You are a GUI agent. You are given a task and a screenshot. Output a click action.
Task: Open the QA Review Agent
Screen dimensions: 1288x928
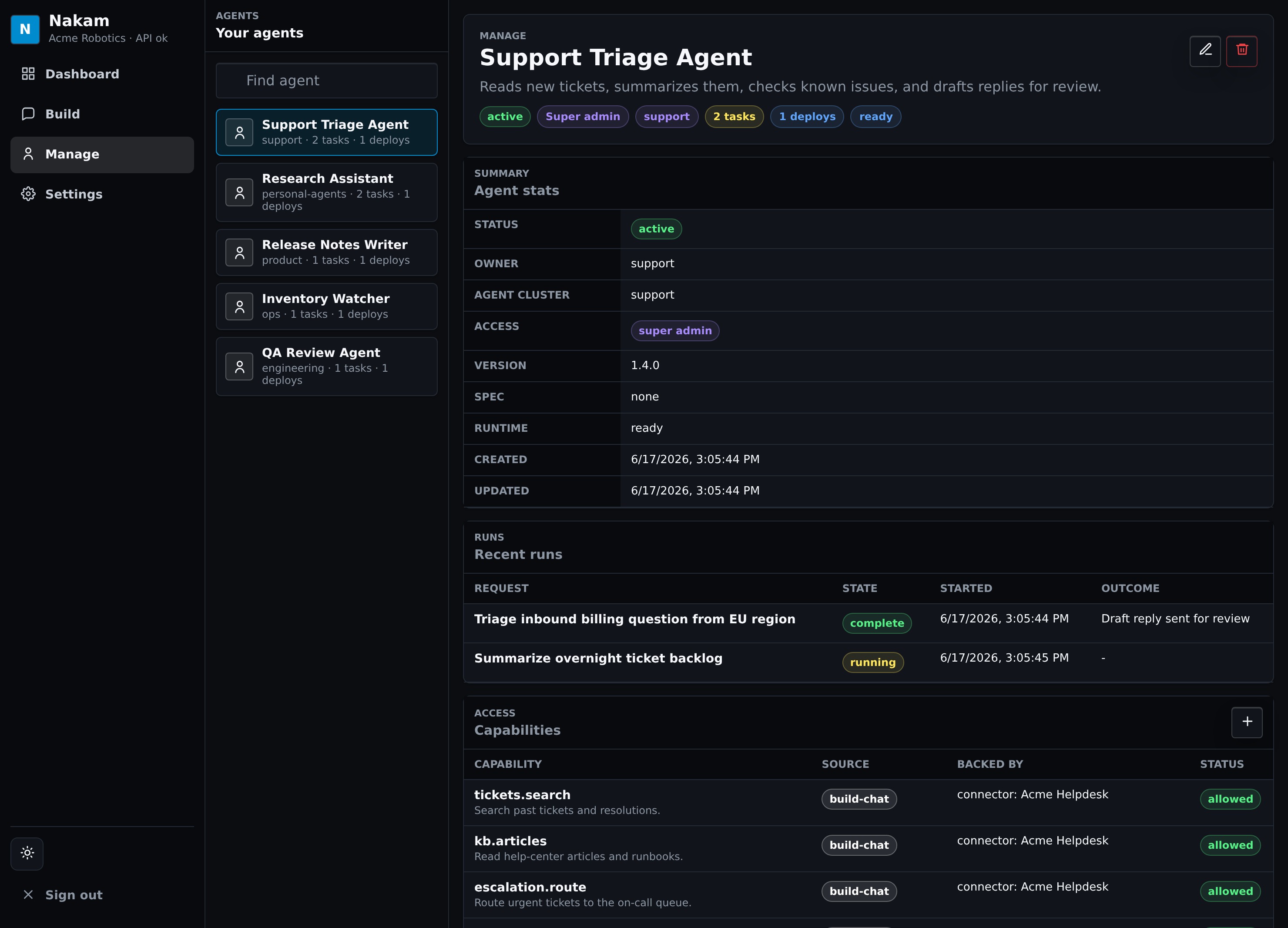click(x=326, y=366)
